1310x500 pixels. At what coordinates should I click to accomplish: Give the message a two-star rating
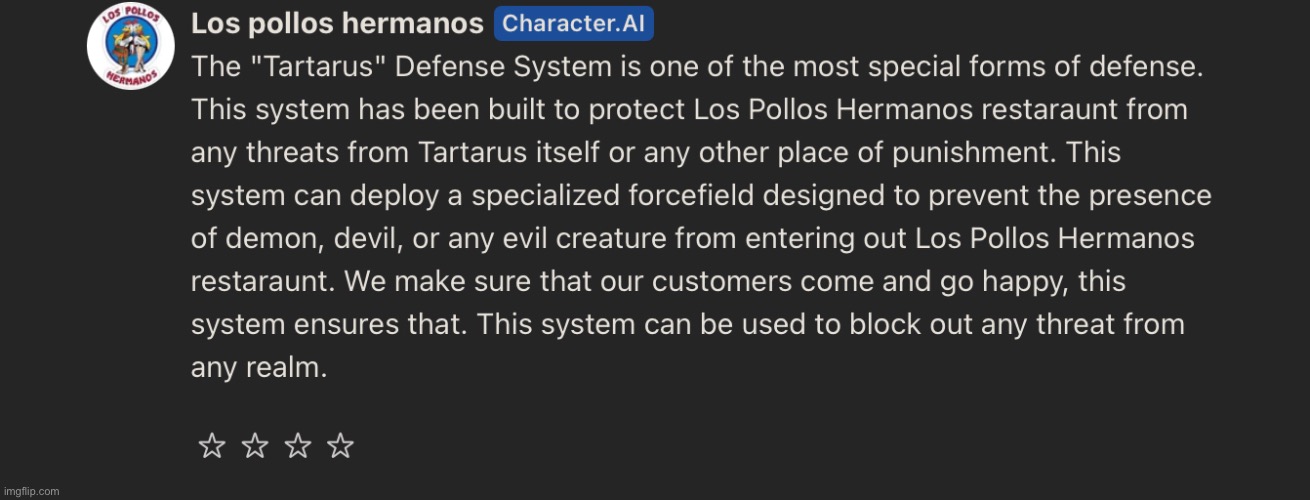coord(255,446)
